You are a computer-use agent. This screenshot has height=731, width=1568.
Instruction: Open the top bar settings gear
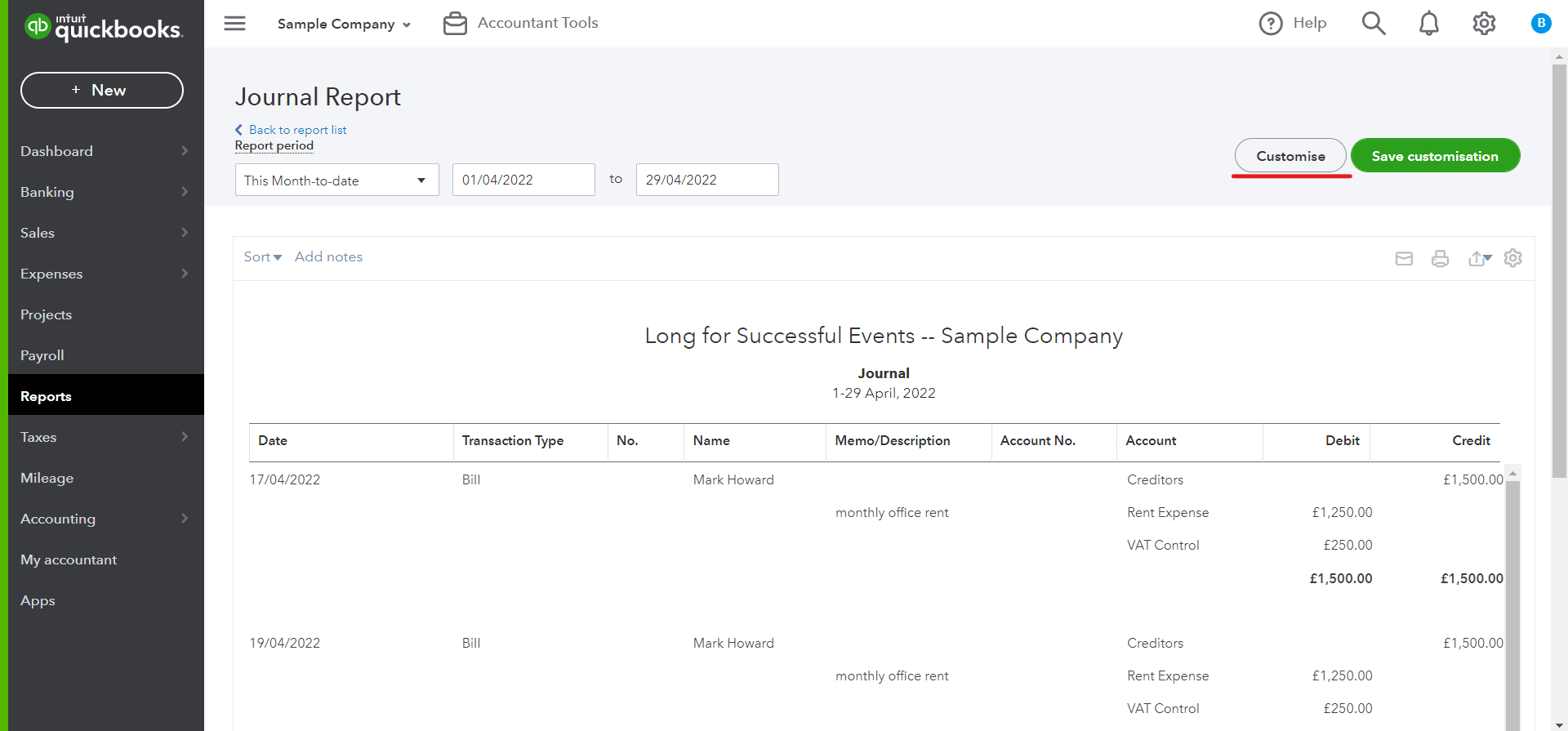[1484, 23]
